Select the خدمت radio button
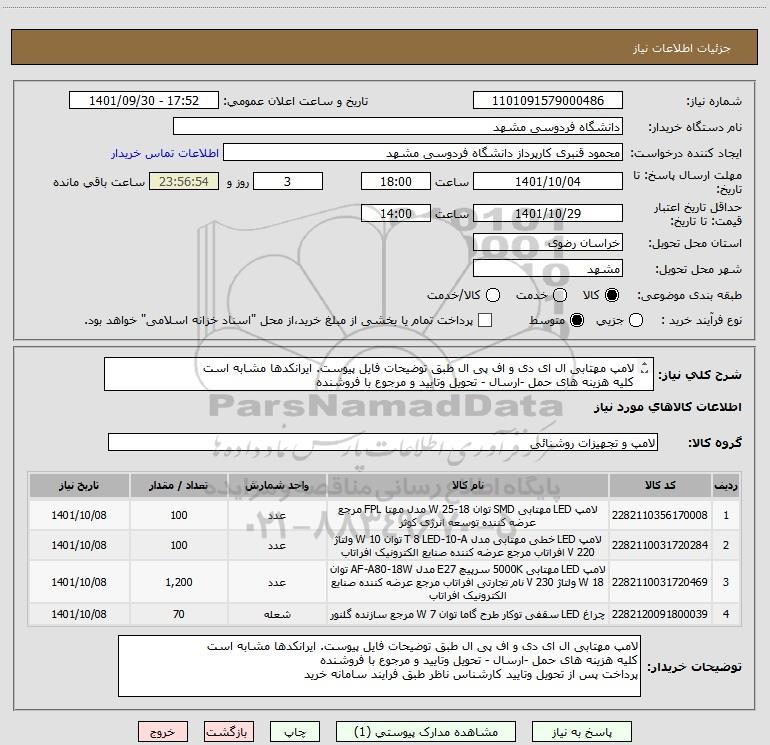Image resolution: width=770 pixels, height=745 pixels. coord(560,295)
